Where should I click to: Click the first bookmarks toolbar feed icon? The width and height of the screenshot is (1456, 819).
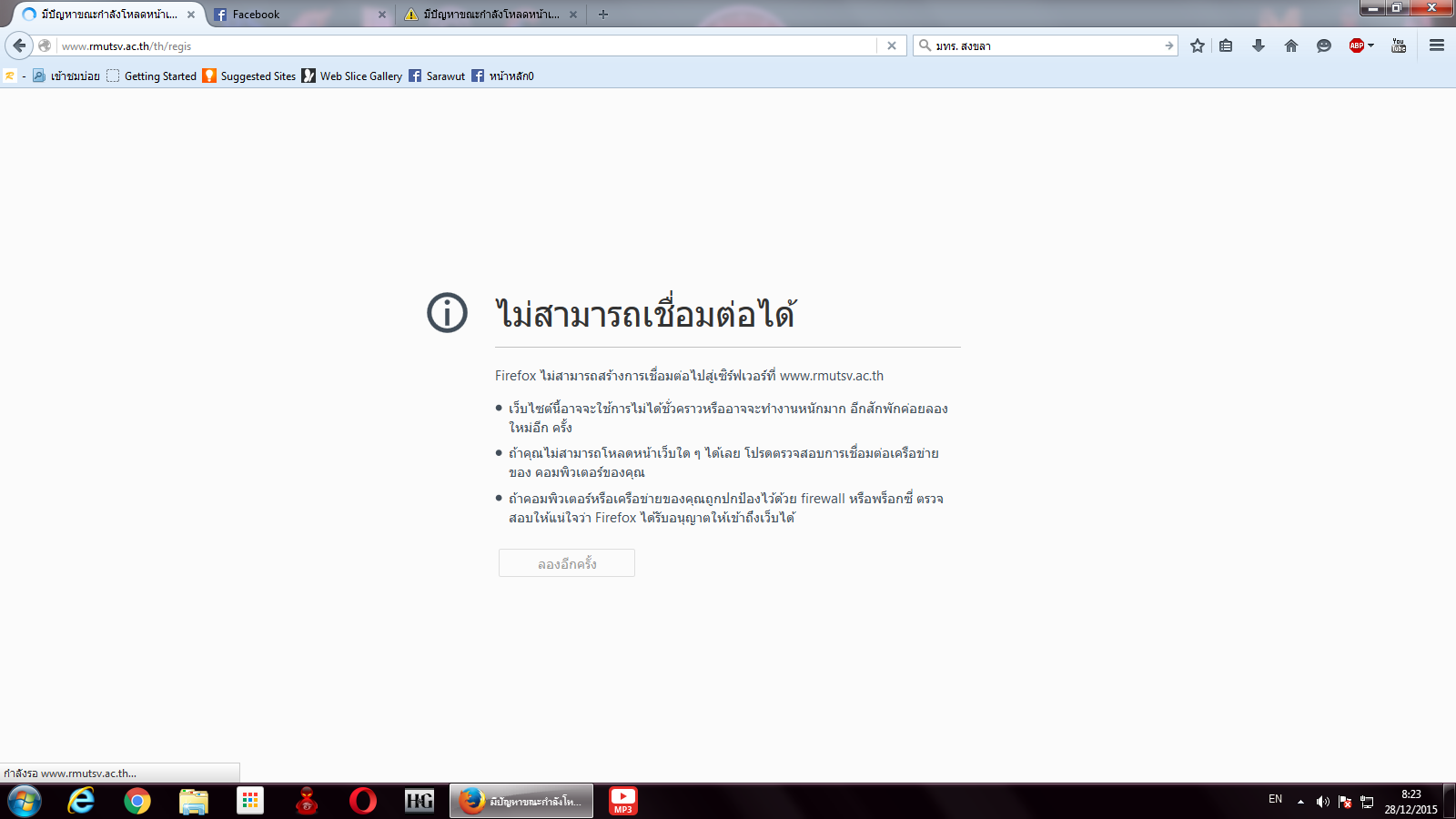pyautogui.click(x=10, y=76)
